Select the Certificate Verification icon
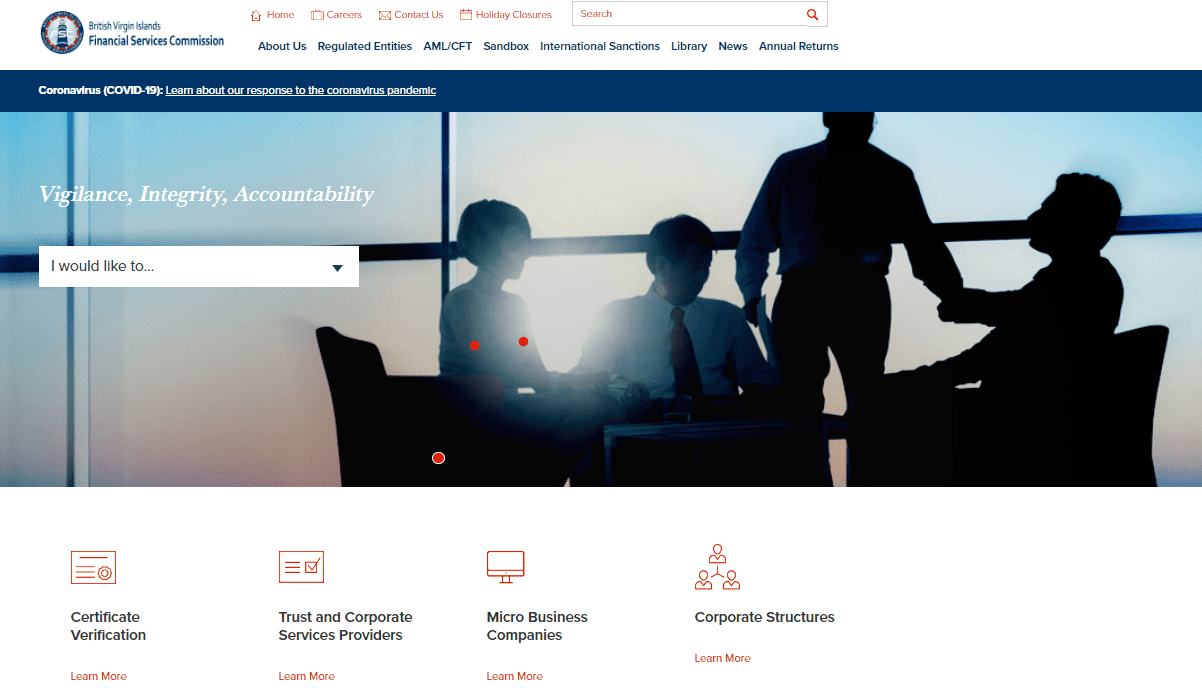This screenshot has width=1202, height=697. [x=92, y=567]
